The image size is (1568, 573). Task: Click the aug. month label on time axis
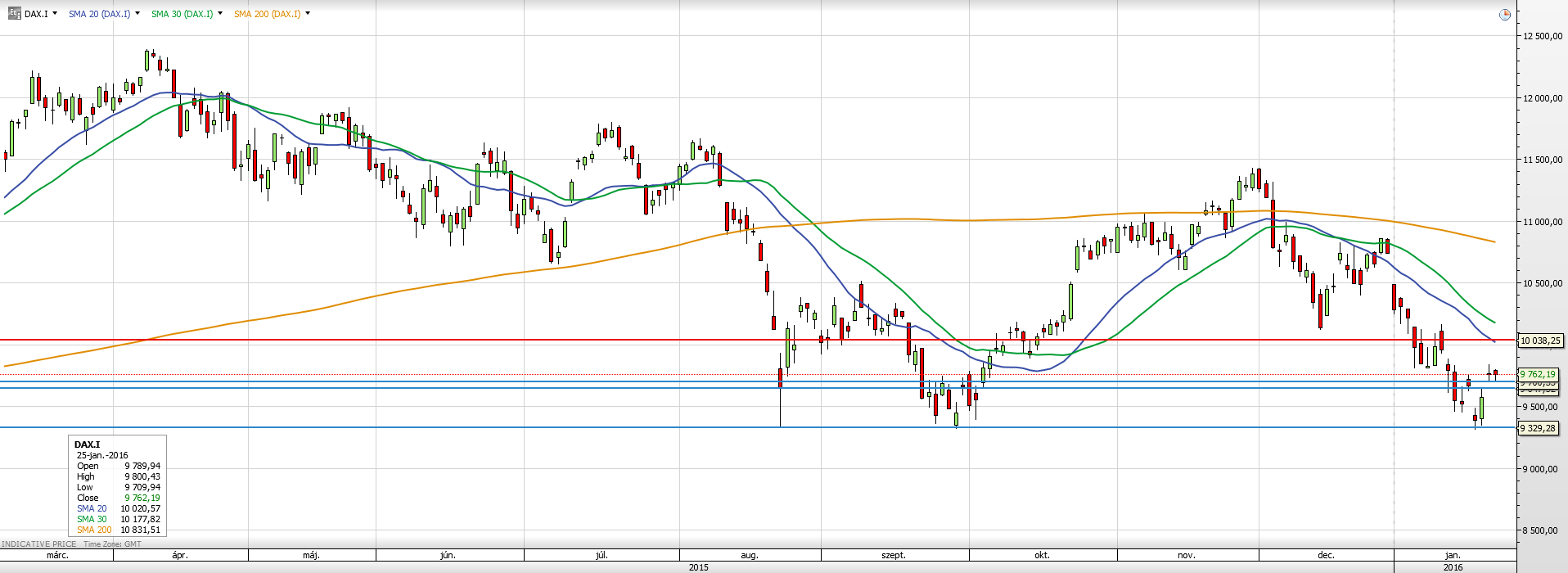tap(750, 555)
